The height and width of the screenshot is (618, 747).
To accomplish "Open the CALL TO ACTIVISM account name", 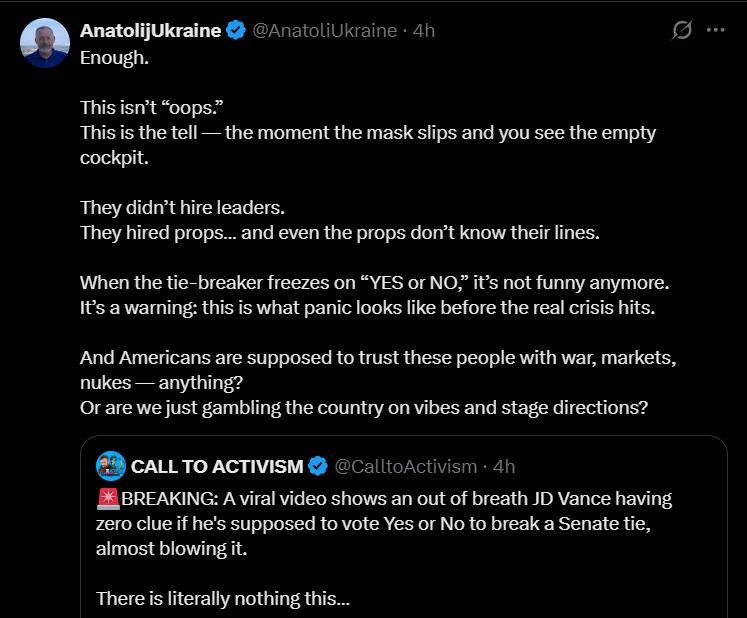I will [217, 466].
